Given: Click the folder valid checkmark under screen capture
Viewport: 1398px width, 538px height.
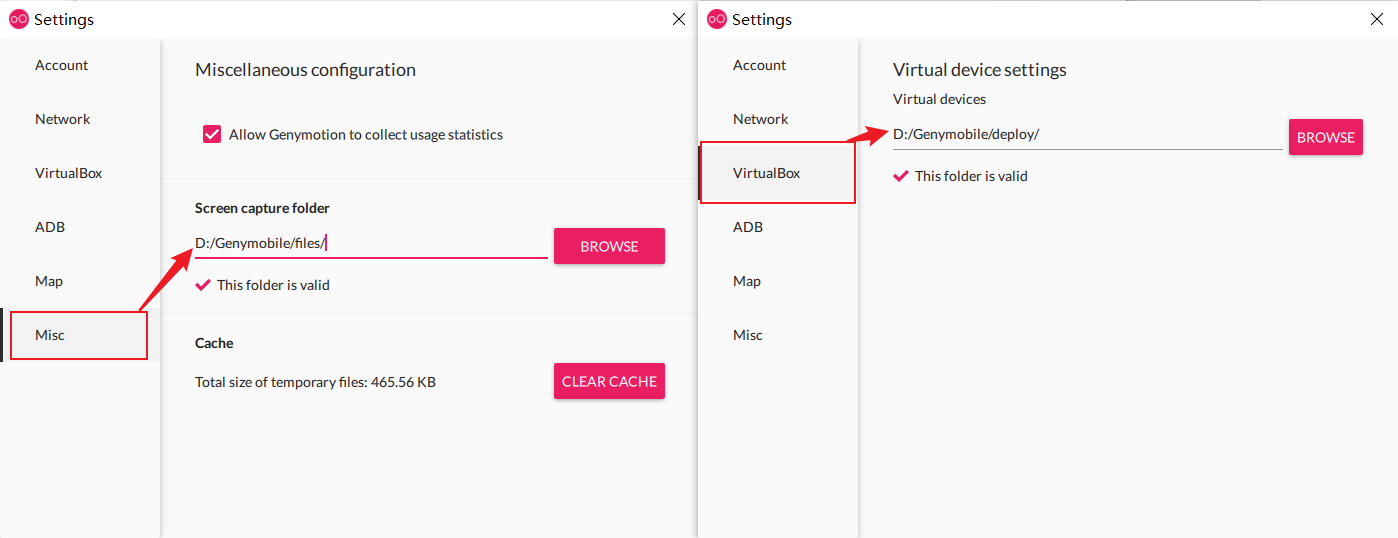Looking at the screenshot, I should [x=203, y=285].
